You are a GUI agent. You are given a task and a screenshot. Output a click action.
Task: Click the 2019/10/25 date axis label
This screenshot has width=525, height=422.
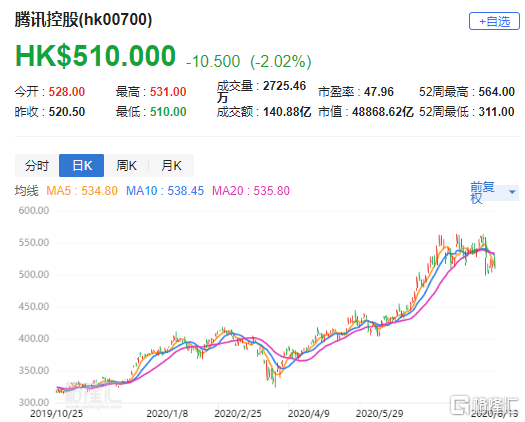click(x=56, y=414)
